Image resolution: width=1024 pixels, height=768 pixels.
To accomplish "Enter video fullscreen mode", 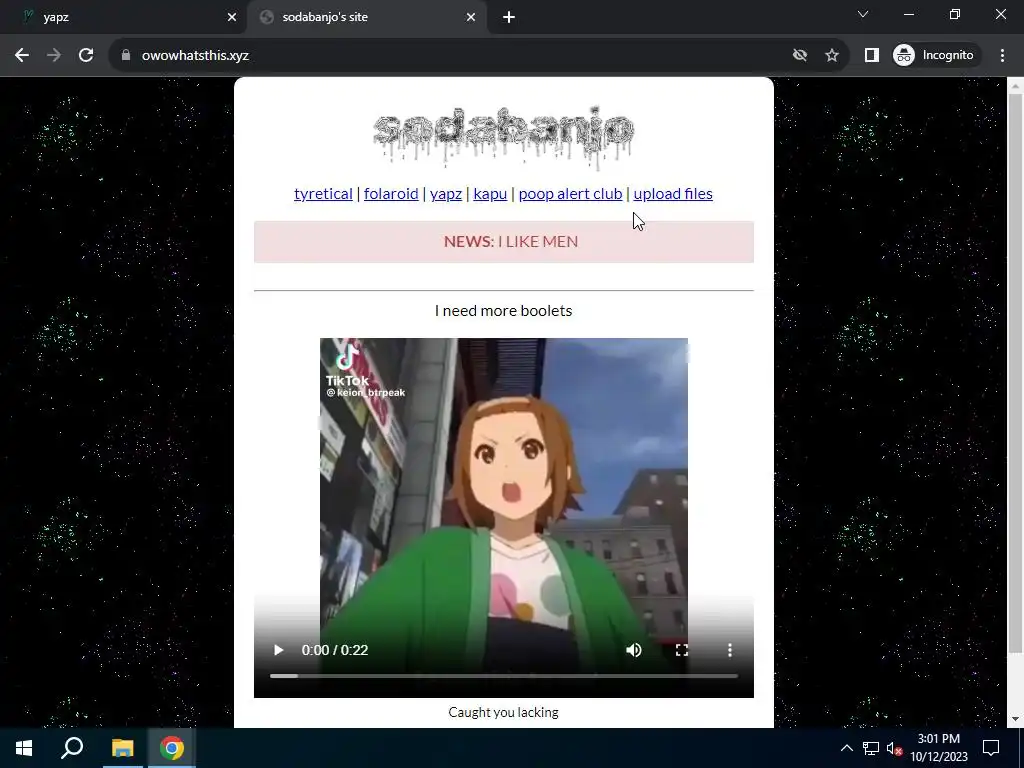I will click(682, 650).
